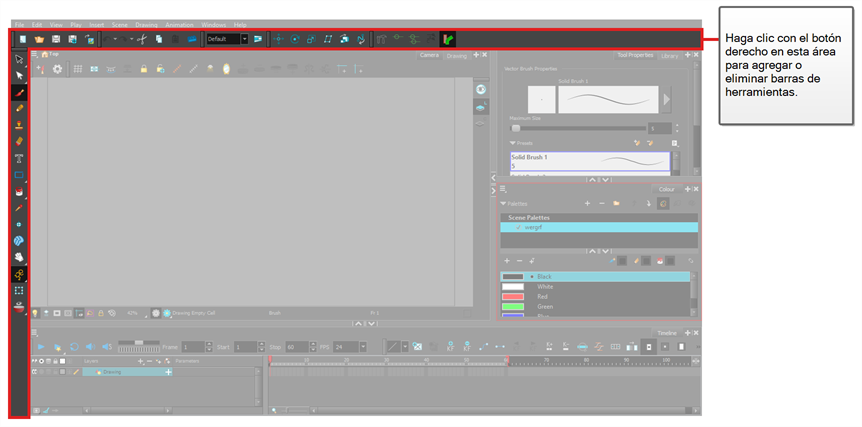
Task: Open the Timeline view hamburger menu
Action: tap(34, 332)
